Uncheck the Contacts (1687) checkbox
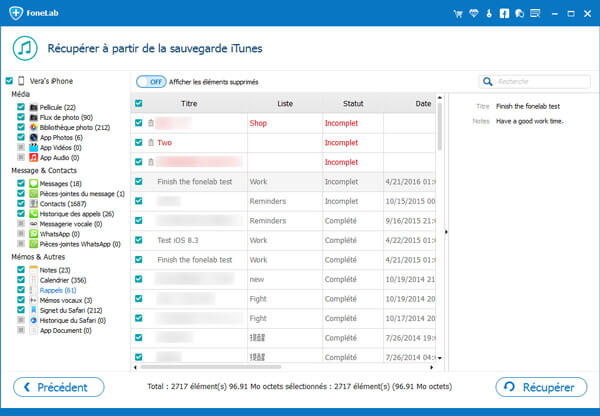This screenshot has height=416, width=600. point(21,203)
